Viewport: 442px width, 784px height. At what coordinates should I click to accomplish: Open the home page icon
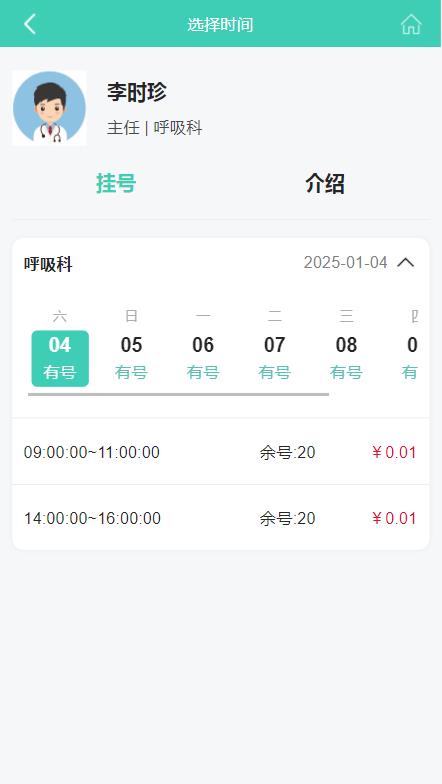pos(411,24)
